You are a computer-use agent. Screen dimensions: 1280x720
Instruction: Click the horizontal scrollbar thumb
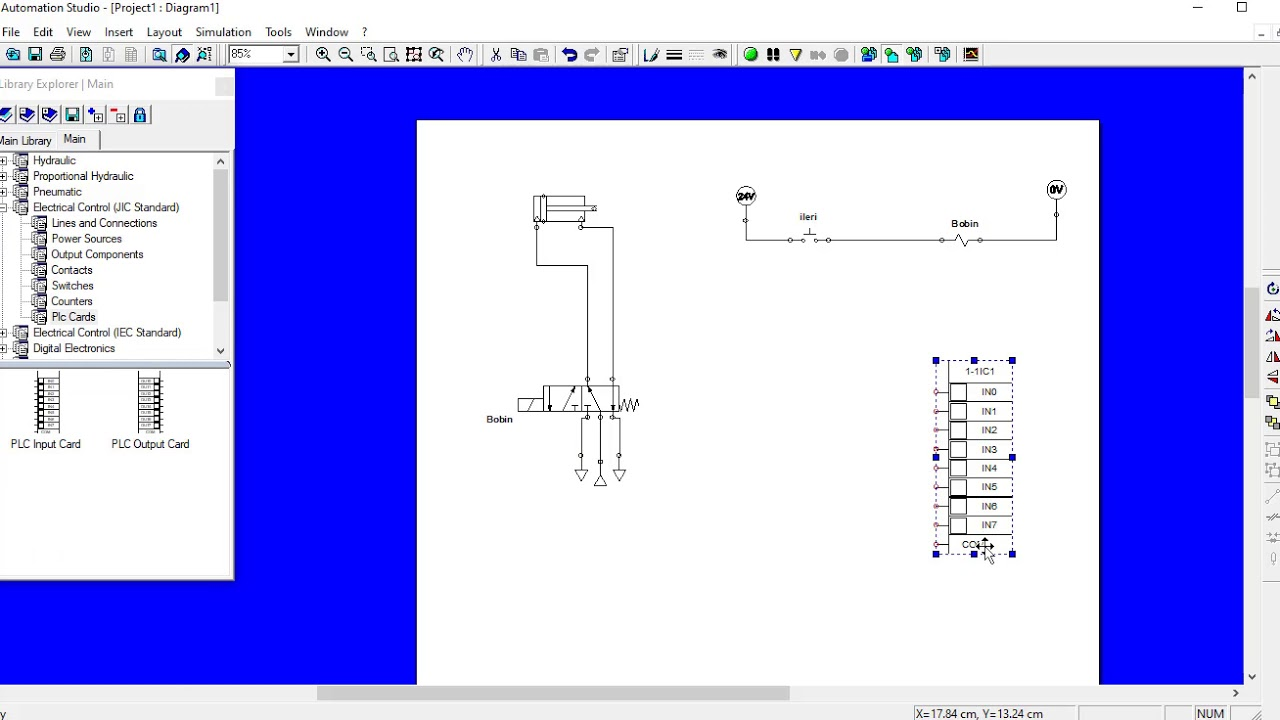[553, 693]
